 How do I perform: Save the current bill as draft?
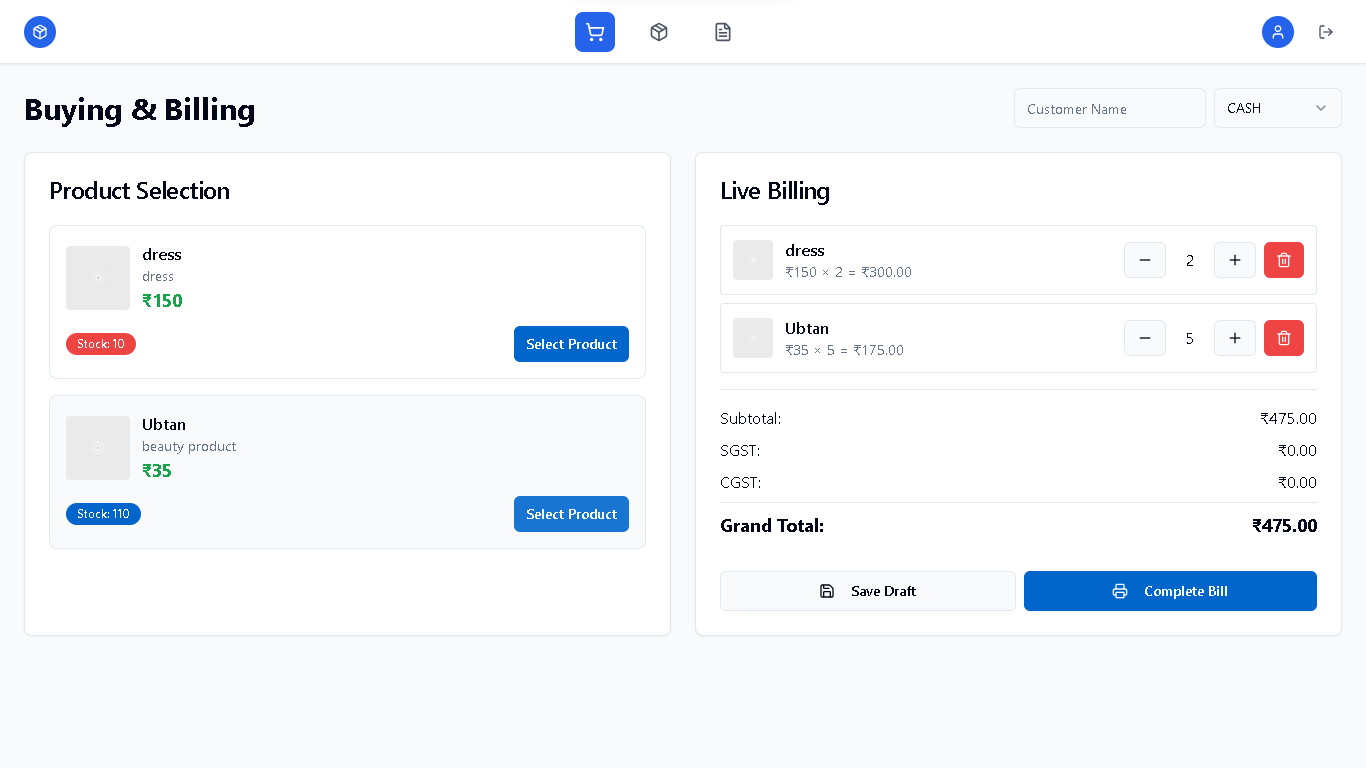click(x=867, y=591)
